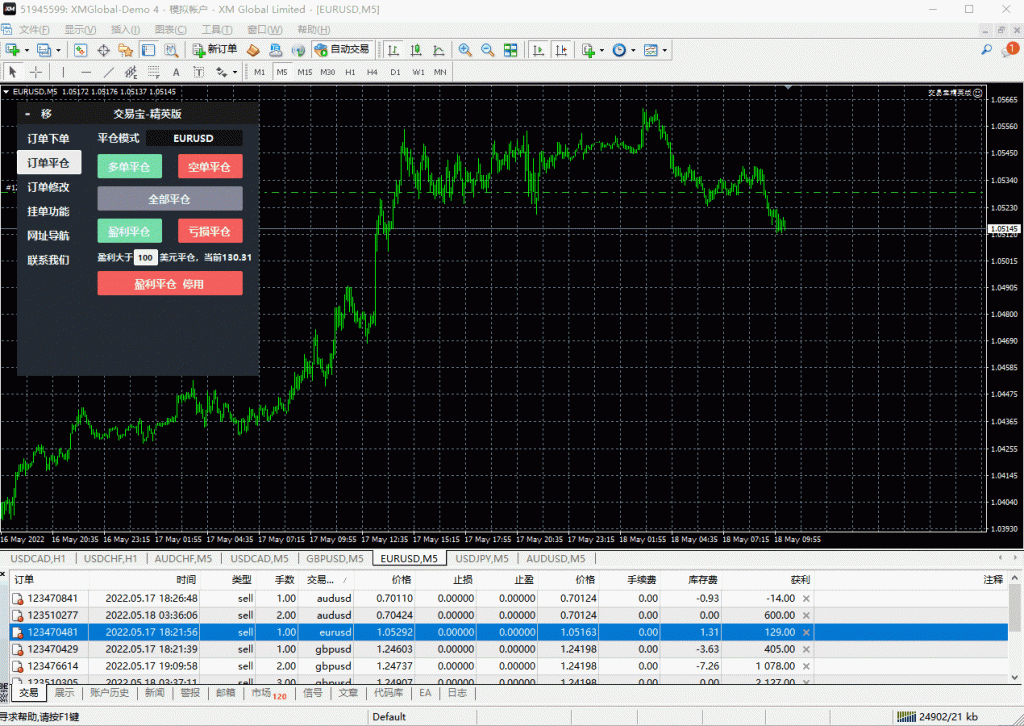Open search with the magnifier icon
This screenshot has height=726, width=1024.
[x=987, y=49]
